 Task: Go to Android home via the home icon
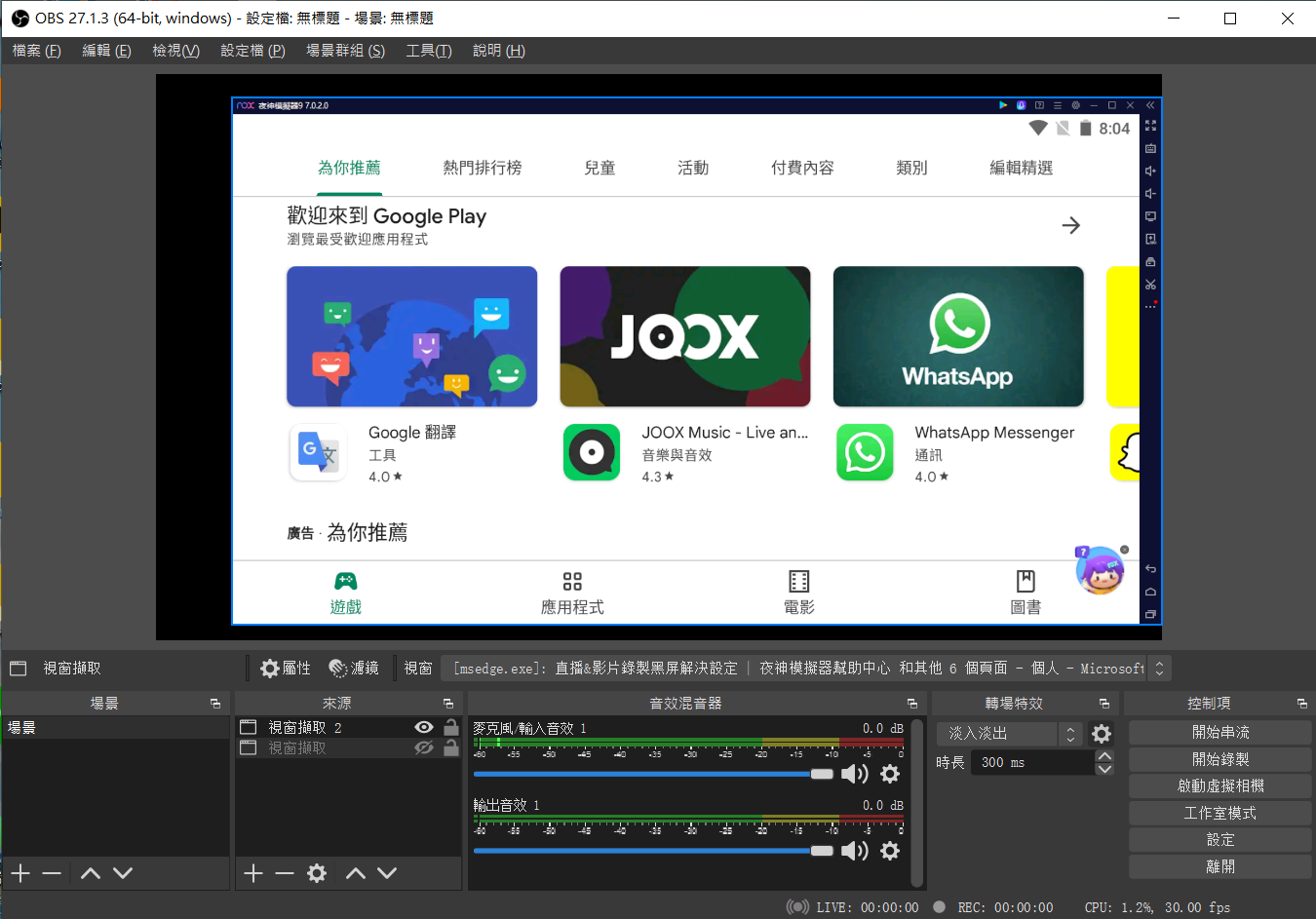coord(1150,592)
